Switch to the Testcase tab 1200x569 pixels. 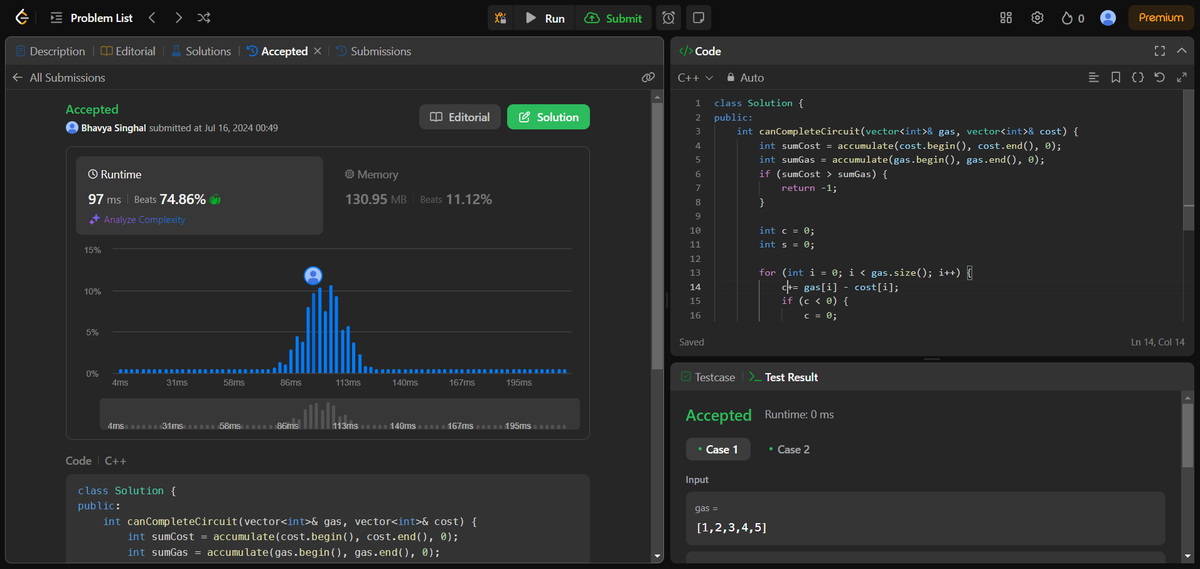click(x=707, y=377)
